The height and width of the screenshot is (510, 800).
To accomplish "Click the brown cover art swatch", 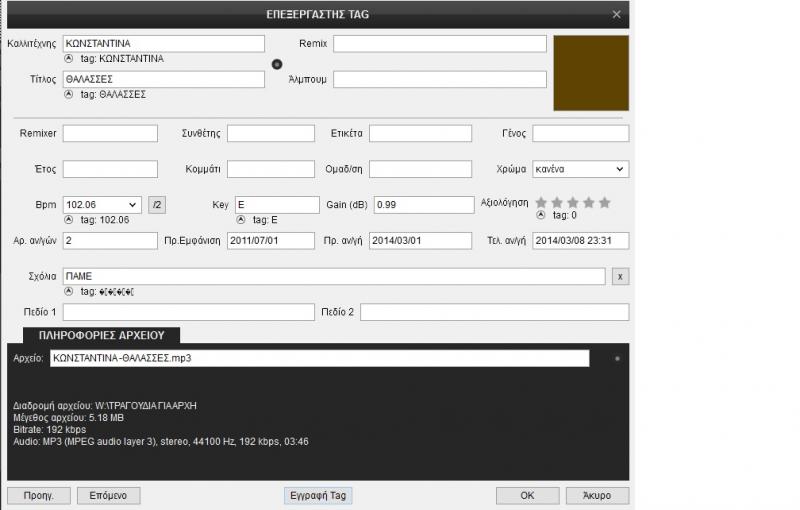I will (591, 73).
